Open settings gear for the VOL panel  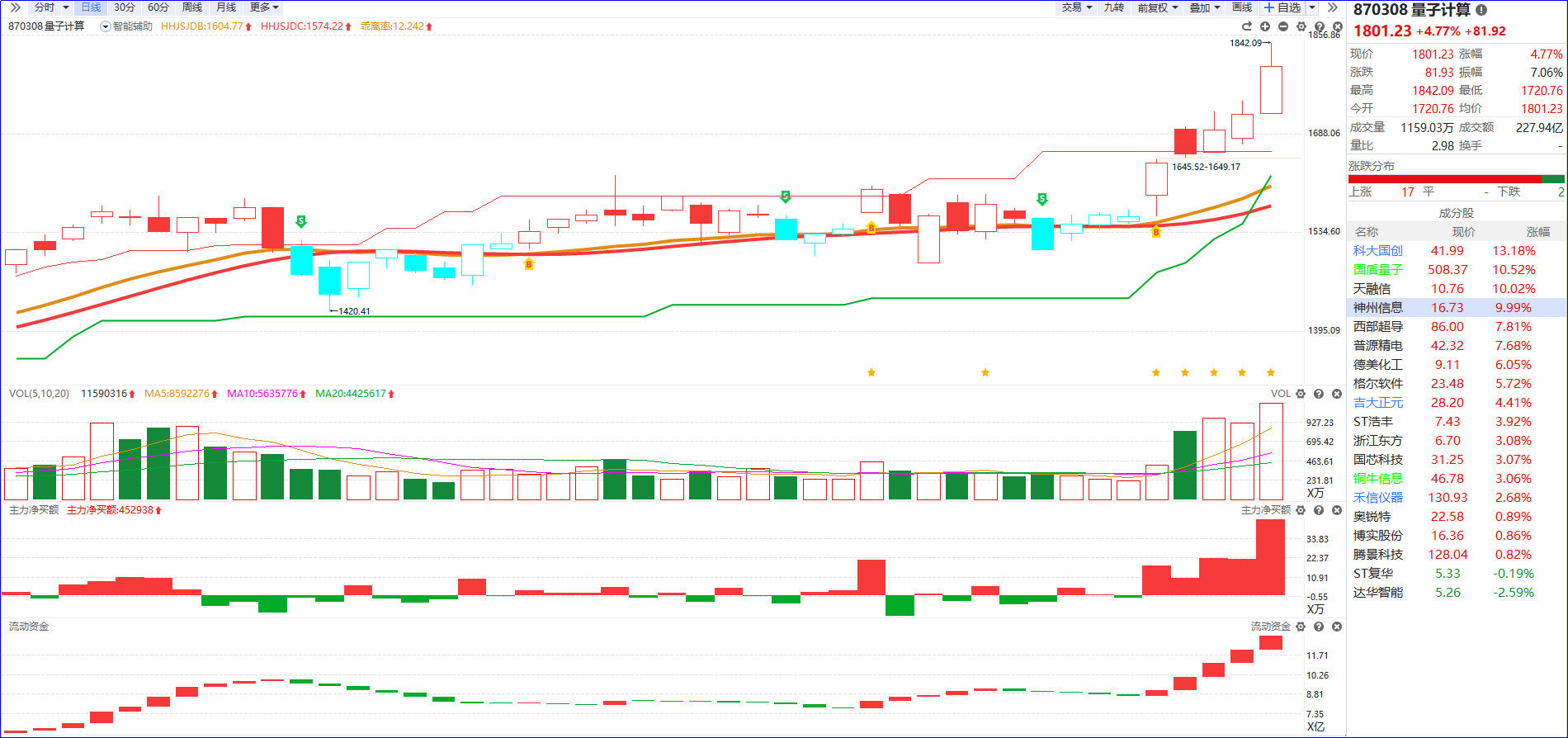[1301, 394]
